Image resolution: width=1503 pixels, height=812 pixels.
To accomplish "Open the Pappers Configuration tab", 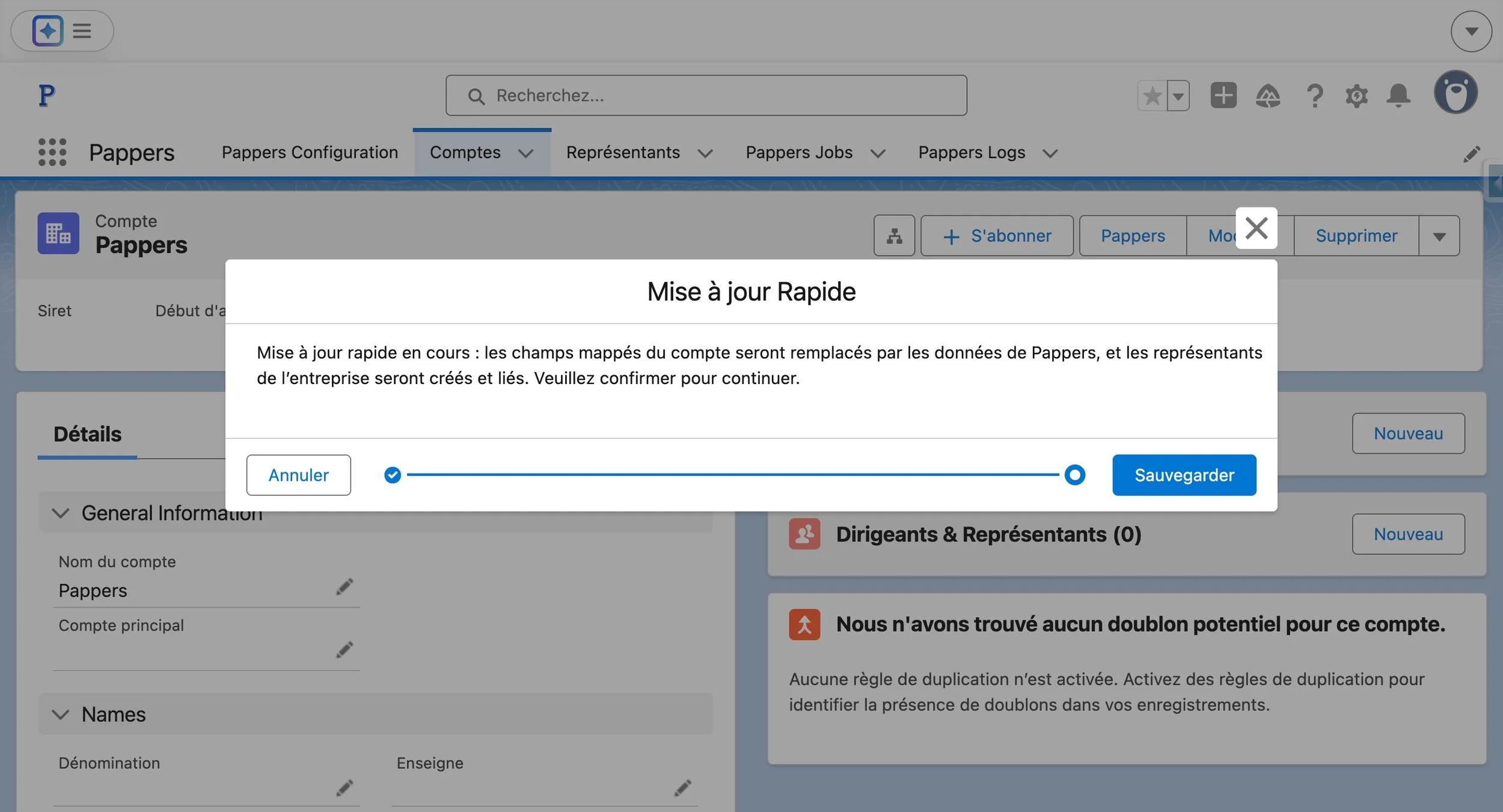I will coord(310,153).
